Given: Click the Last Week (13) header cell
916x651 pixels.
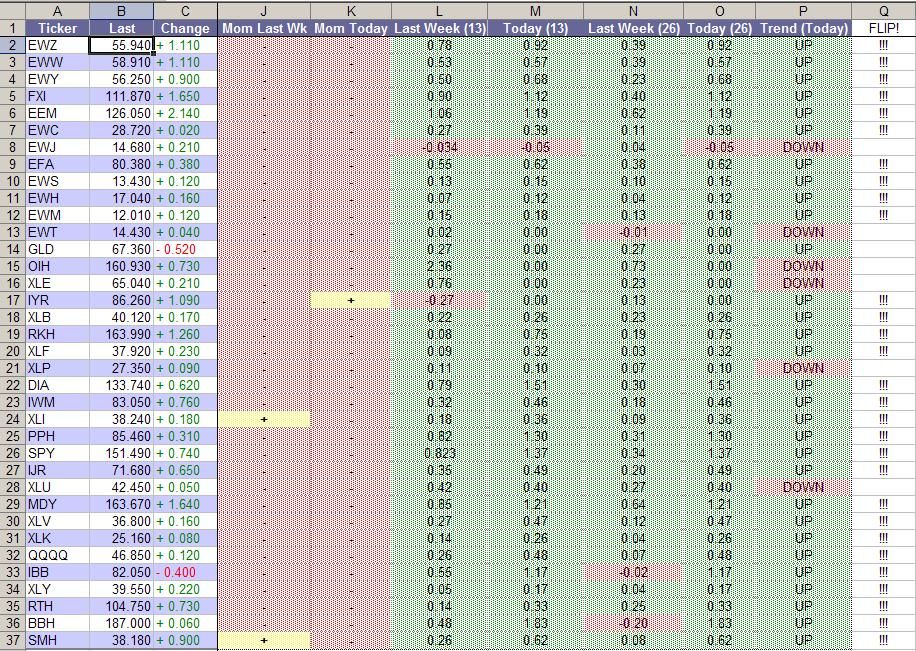Looking at the screenshot, I should (439, 28).
